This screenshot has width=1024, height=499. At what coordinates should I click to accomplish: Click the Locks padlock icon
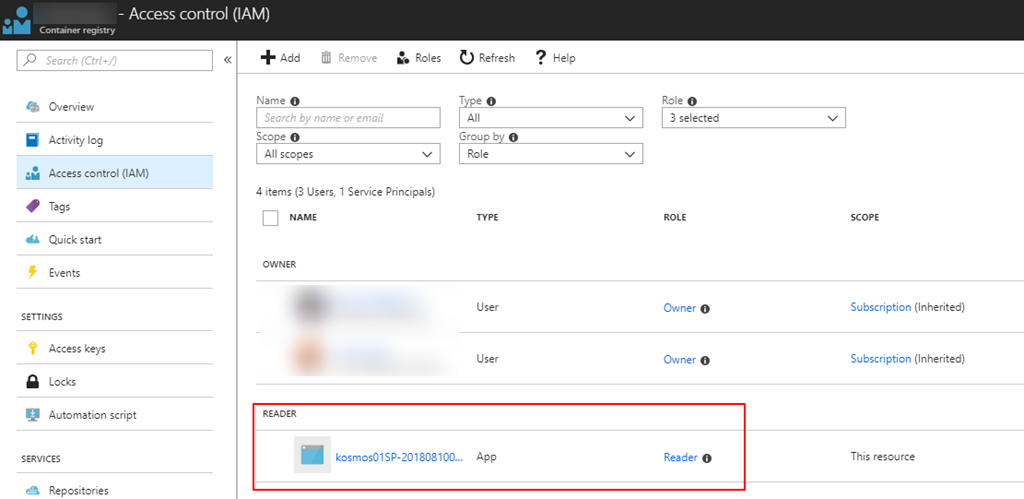pos(32,382)
